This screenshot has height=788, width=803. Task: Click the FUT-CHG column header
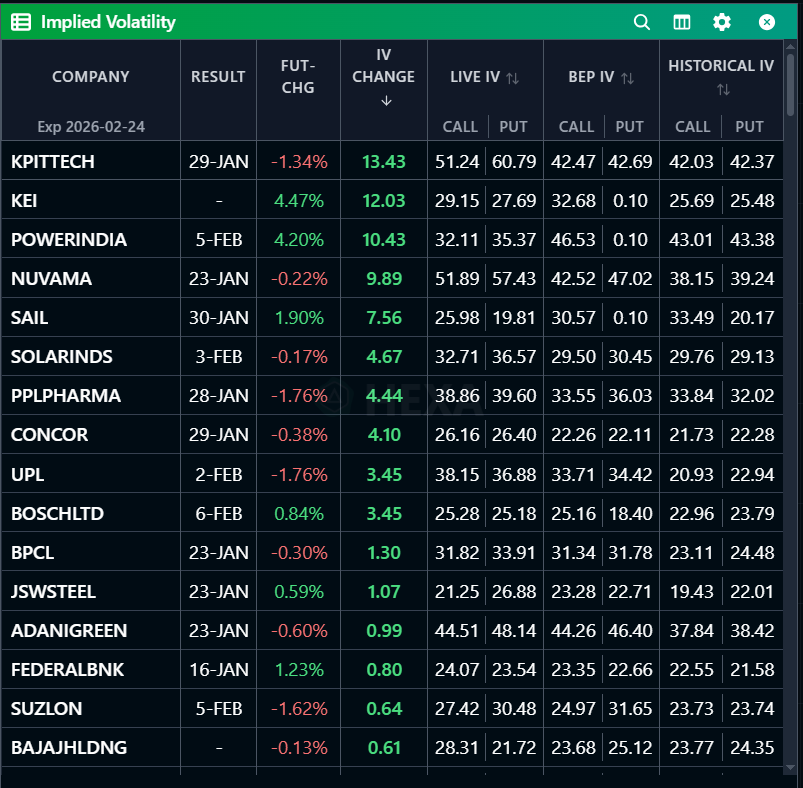298,77
